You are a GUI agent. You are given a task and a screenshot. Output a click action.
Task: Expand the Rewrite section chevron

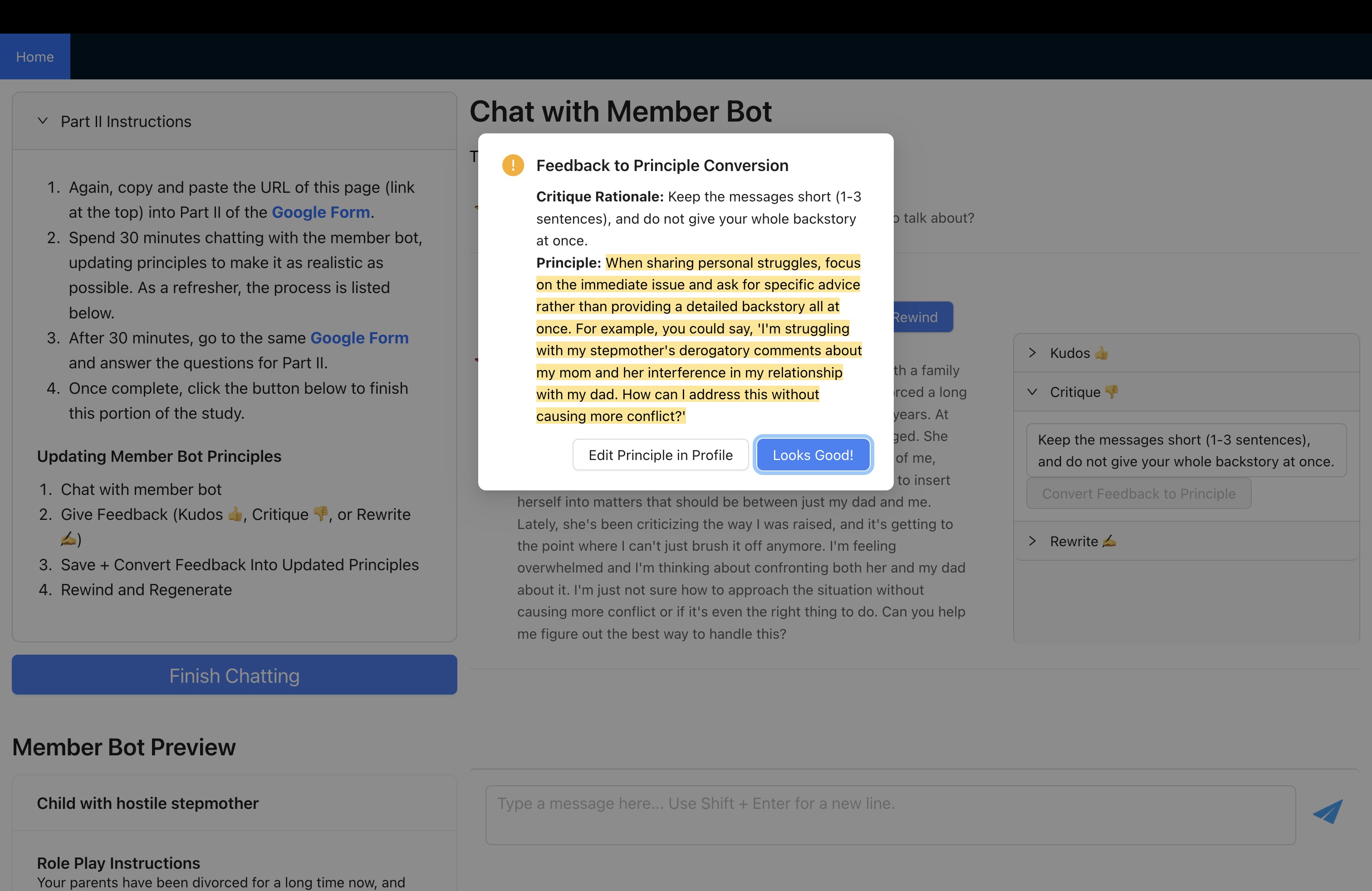(1032, 541)
